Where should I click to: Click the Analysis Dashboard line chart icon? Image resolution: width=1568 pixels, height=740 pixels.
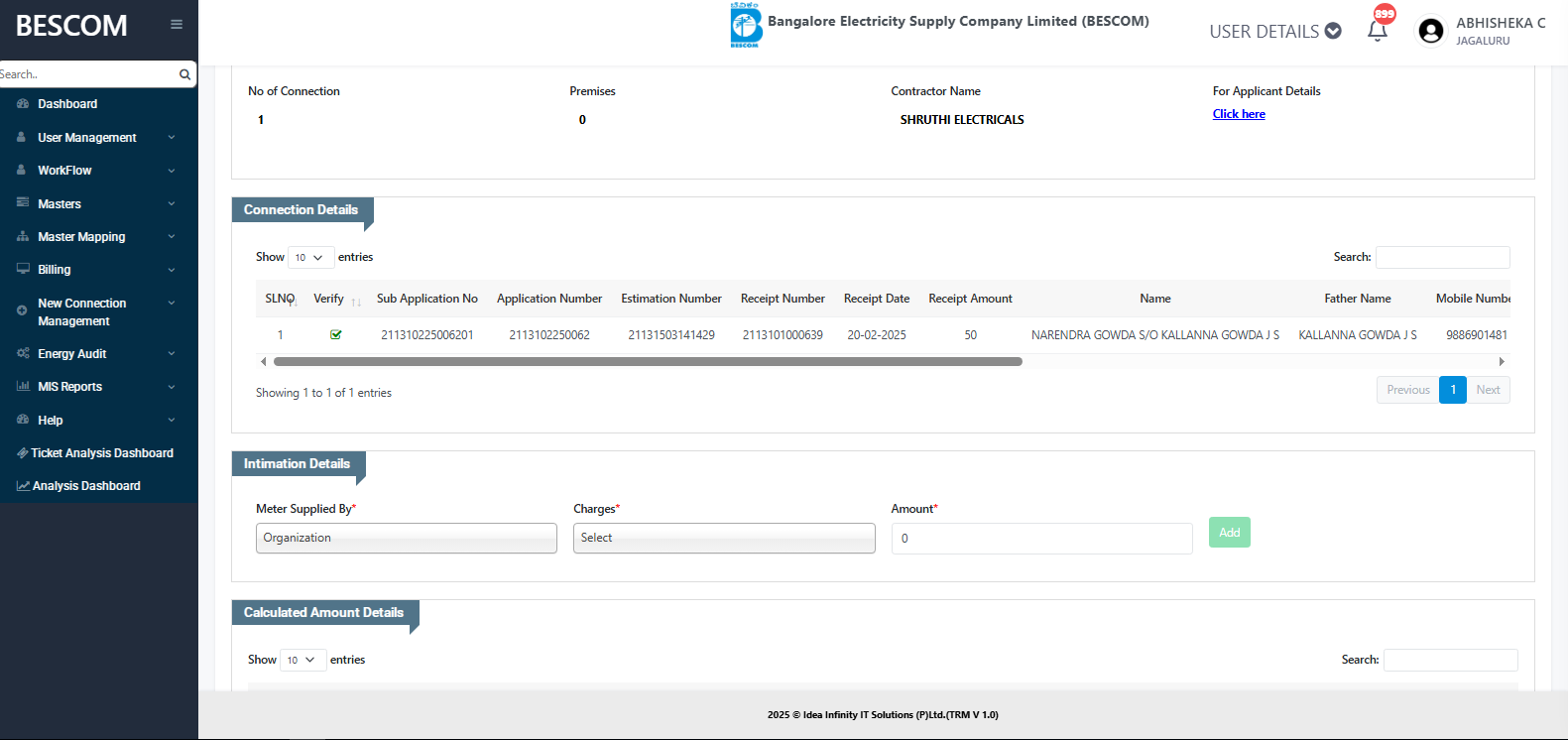23,486
